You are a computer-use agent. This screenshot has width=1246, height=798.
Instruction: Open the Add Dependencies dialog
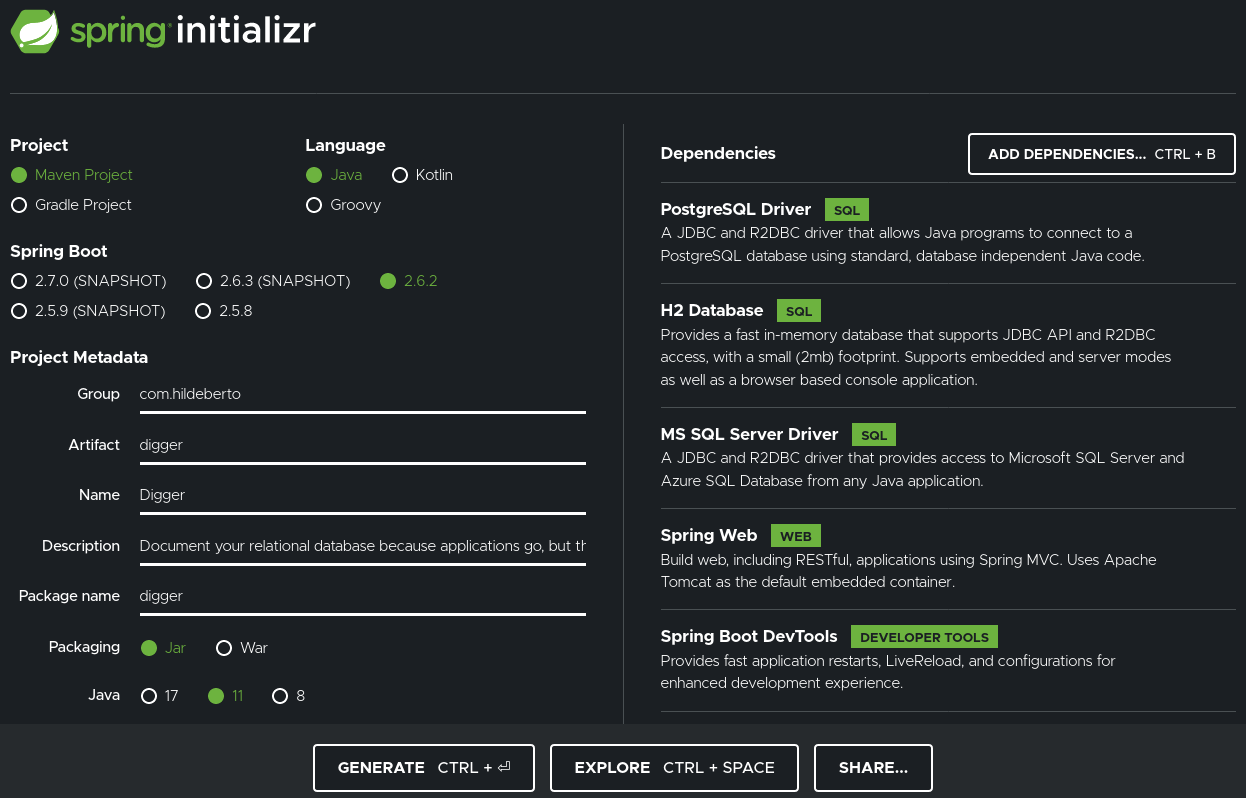click(x=1102, y=154)
